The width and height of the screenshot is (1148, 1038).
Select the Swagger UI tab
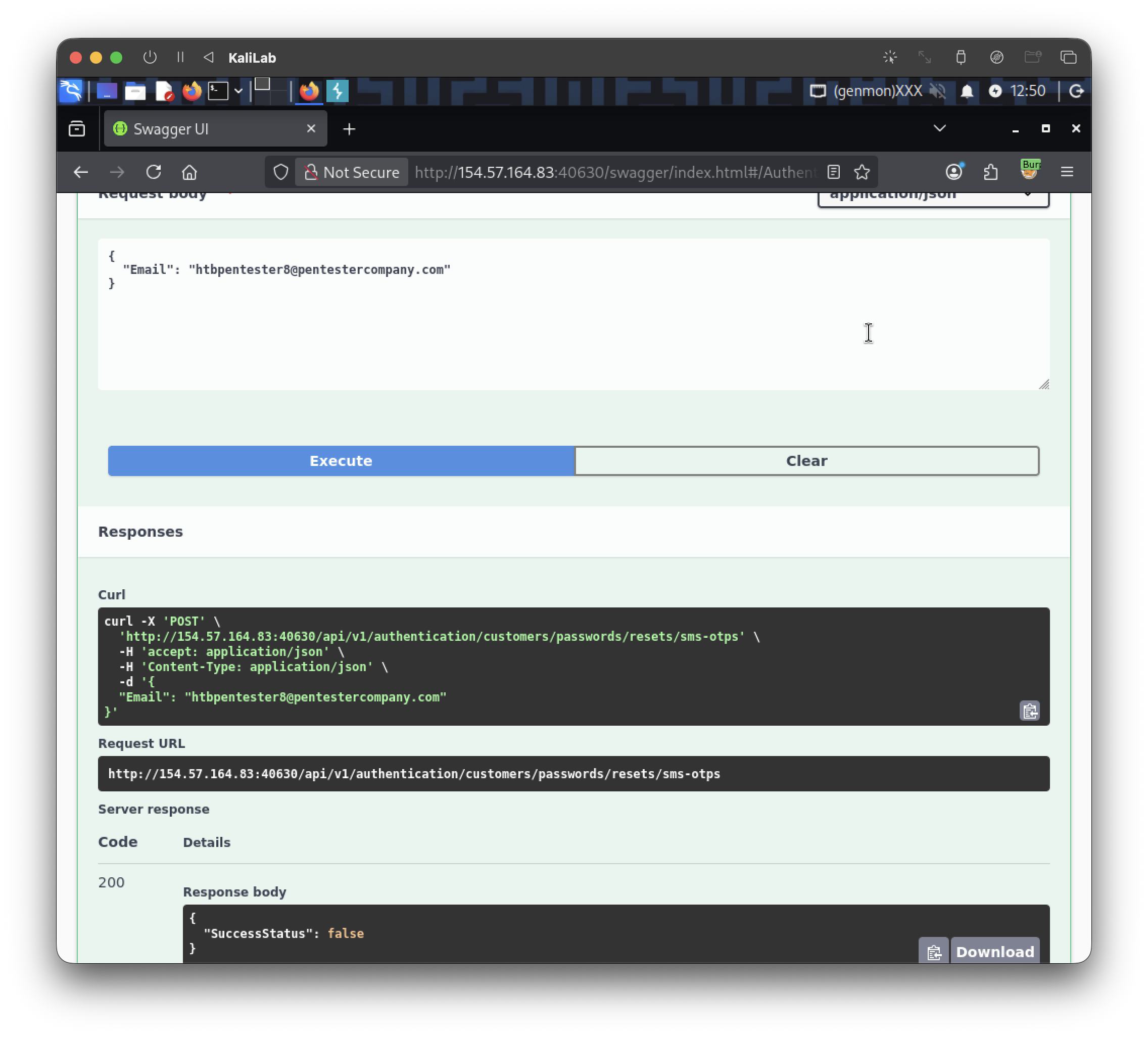[216, 129]
